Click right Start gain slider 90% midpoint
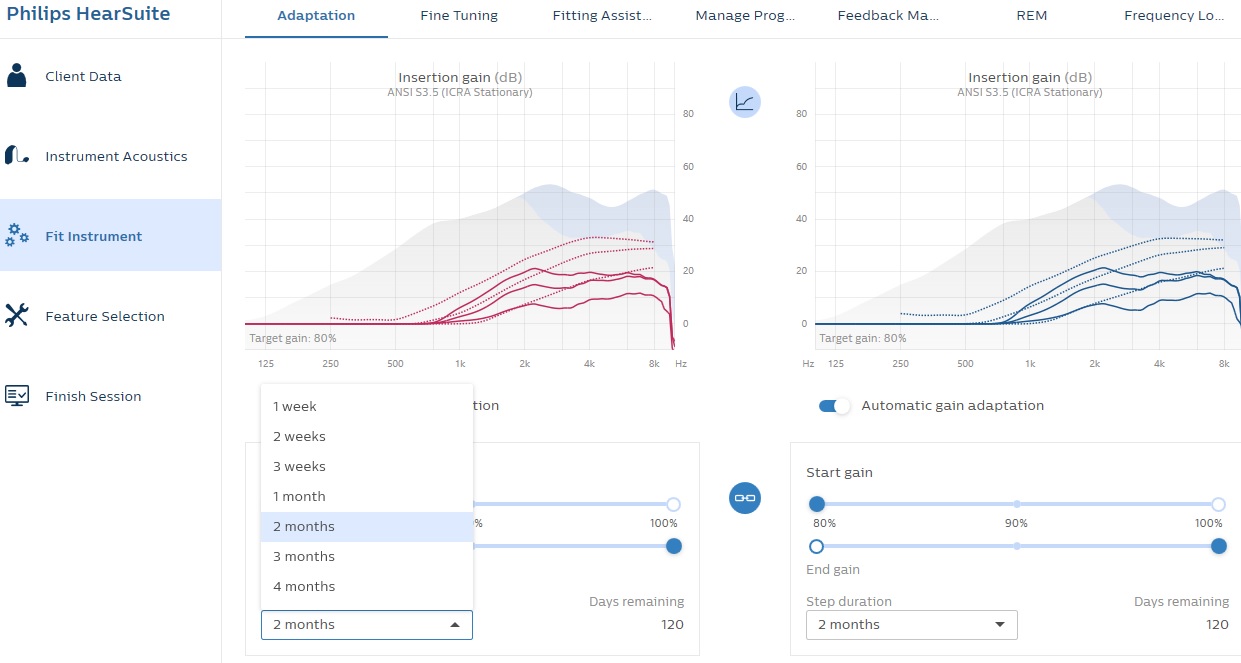The height and width of the screenshot is (663, 1241). (1017, 504)
